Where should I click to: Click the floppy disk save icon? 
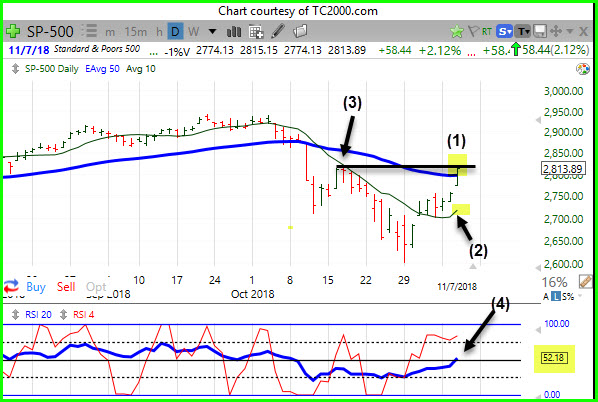(540, 31)
